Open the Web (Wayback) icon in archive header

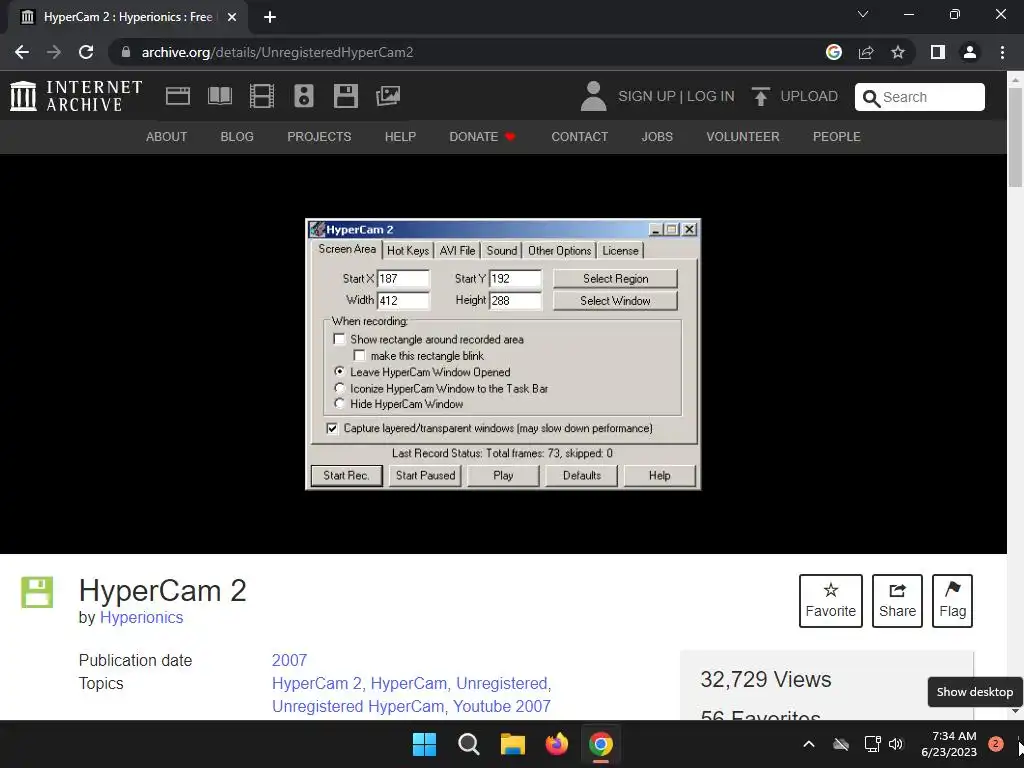point(178,96)
